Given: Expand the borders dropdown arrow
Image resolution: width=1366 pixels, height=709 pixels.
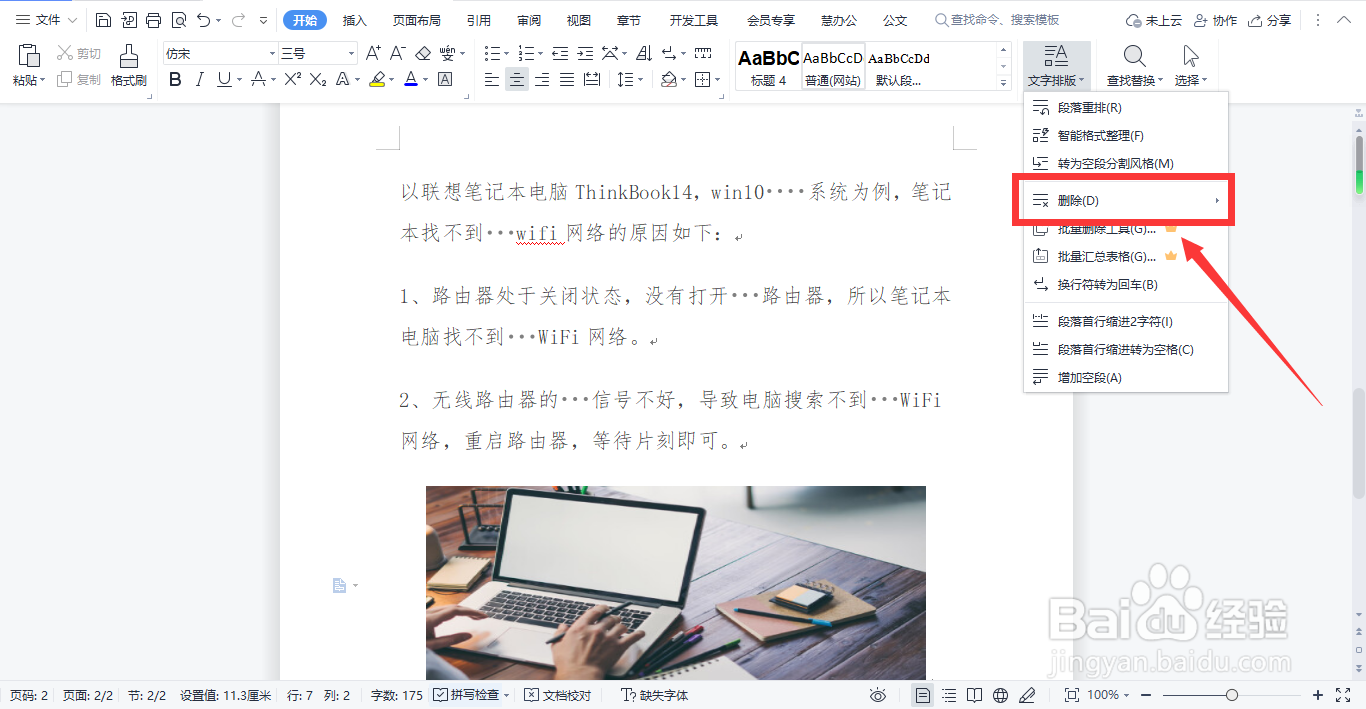Looking at the screenshot, I should (718, 80).
